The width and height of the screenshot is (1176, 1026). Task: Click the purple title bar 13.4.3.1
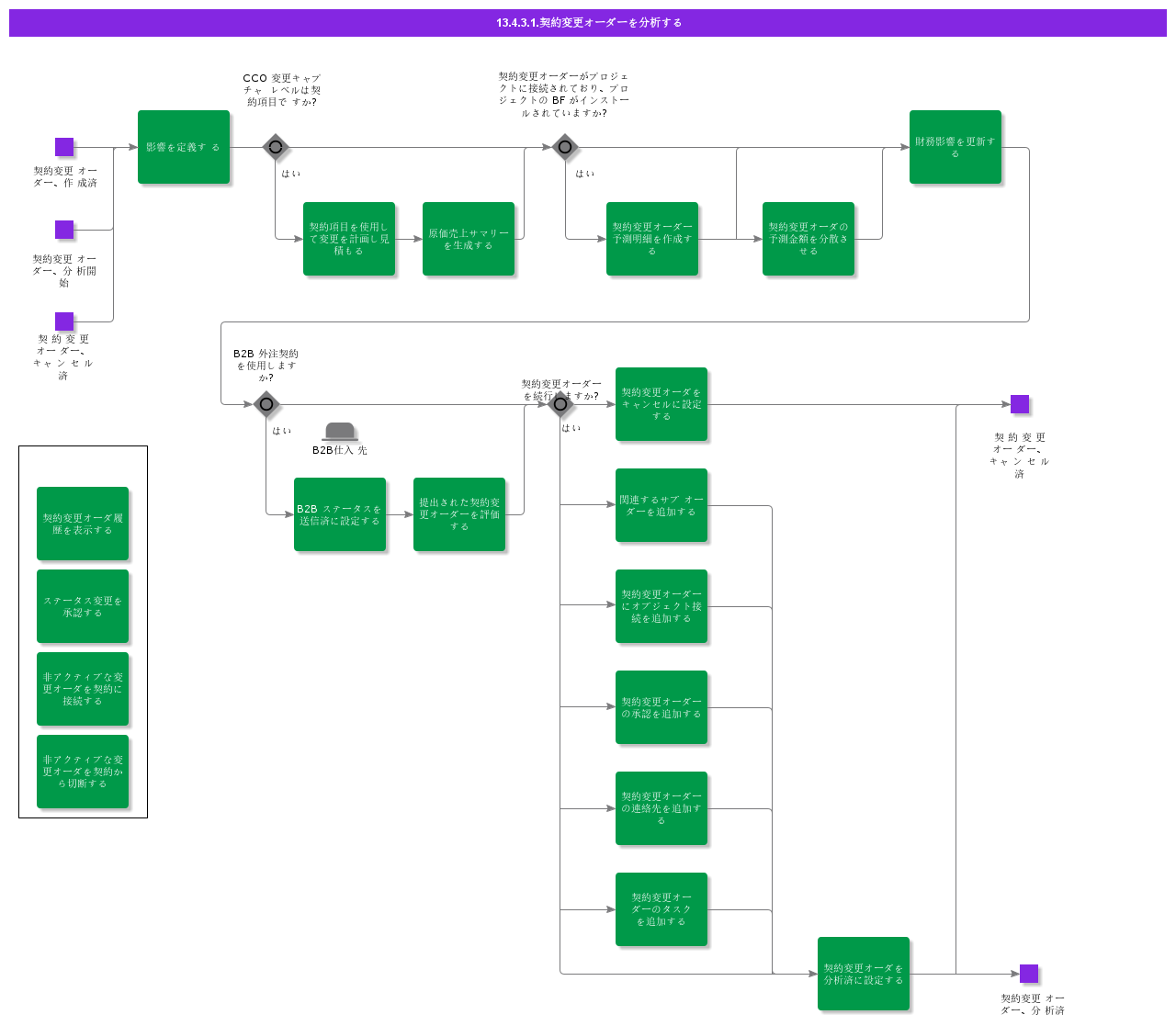tap(588, 23)
